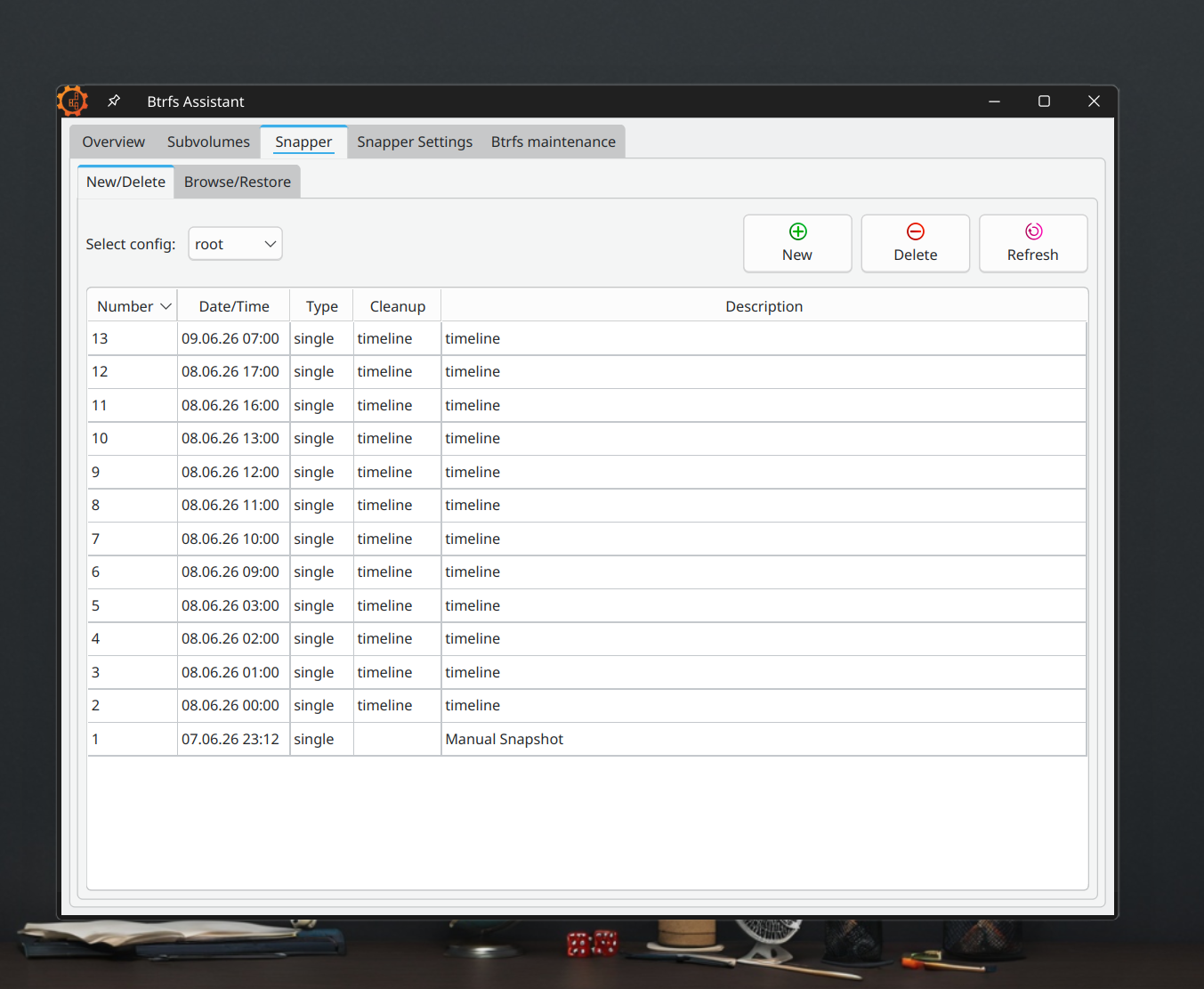The image size is (1204, 989).
Task: Click the single type cell in row 1
Action: point(322,739)
